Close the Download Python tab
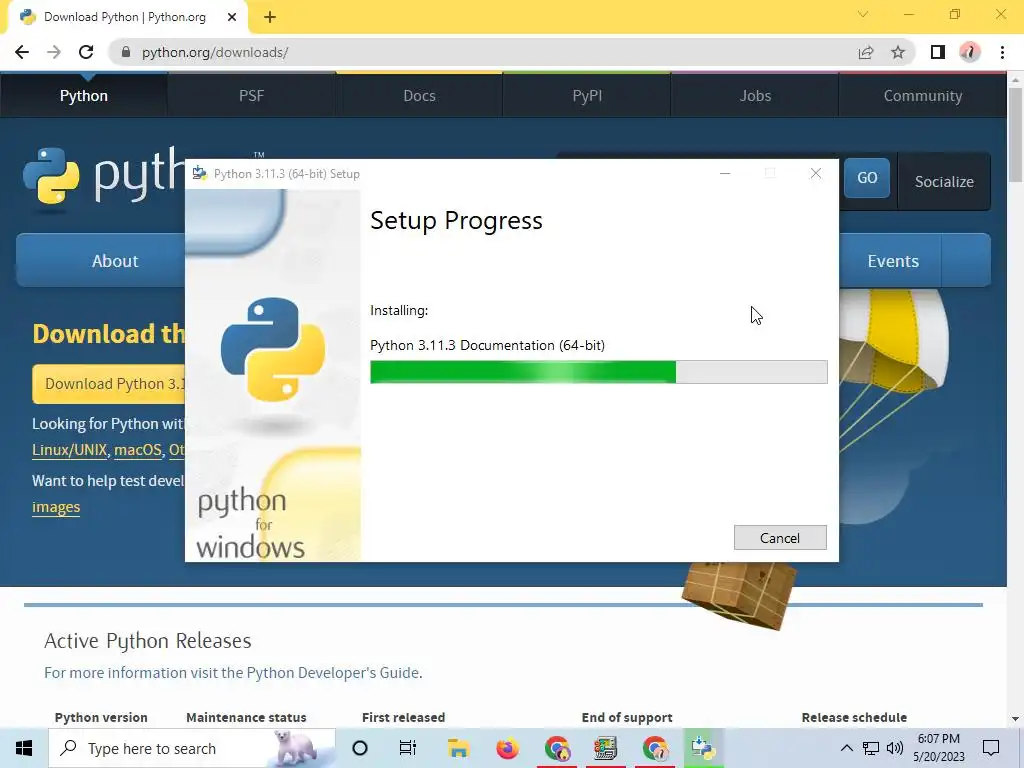The width and height of the screenshot is (1024, 768). pos(232,17)
